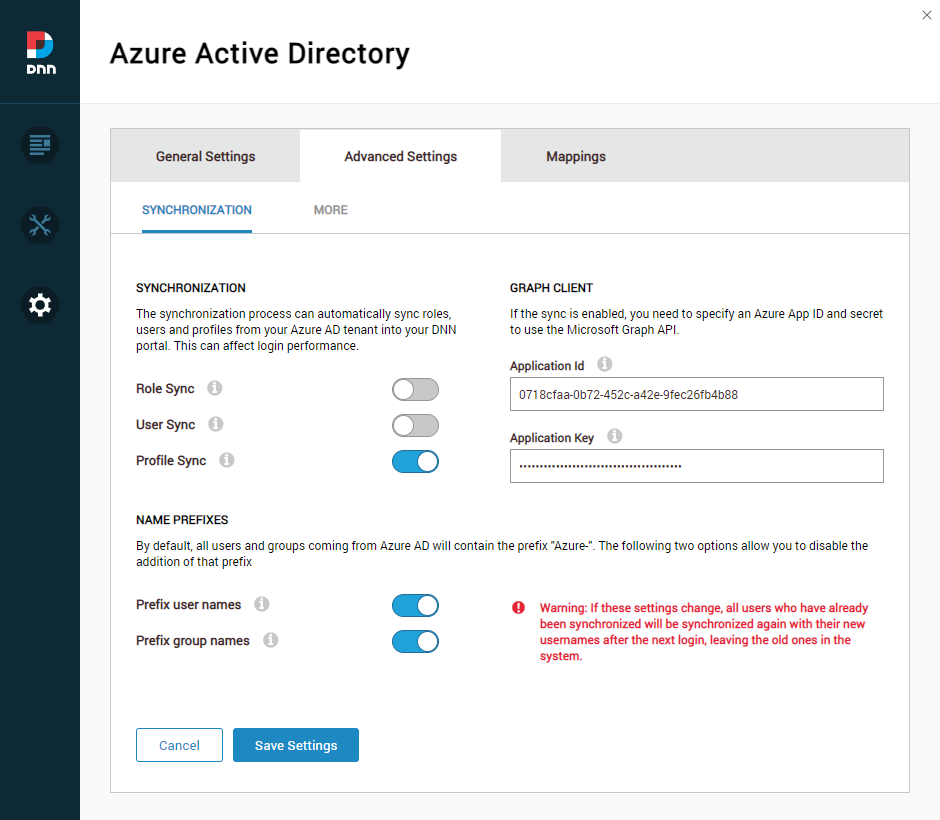Switch to the MORE sub-tab

coord(331,210)
